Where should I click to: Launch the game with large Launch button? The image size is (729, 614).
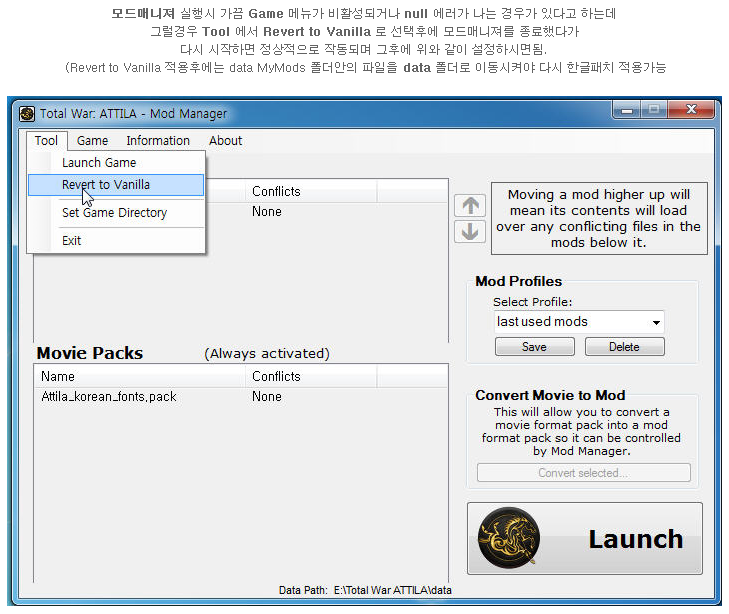coord(584,539)
